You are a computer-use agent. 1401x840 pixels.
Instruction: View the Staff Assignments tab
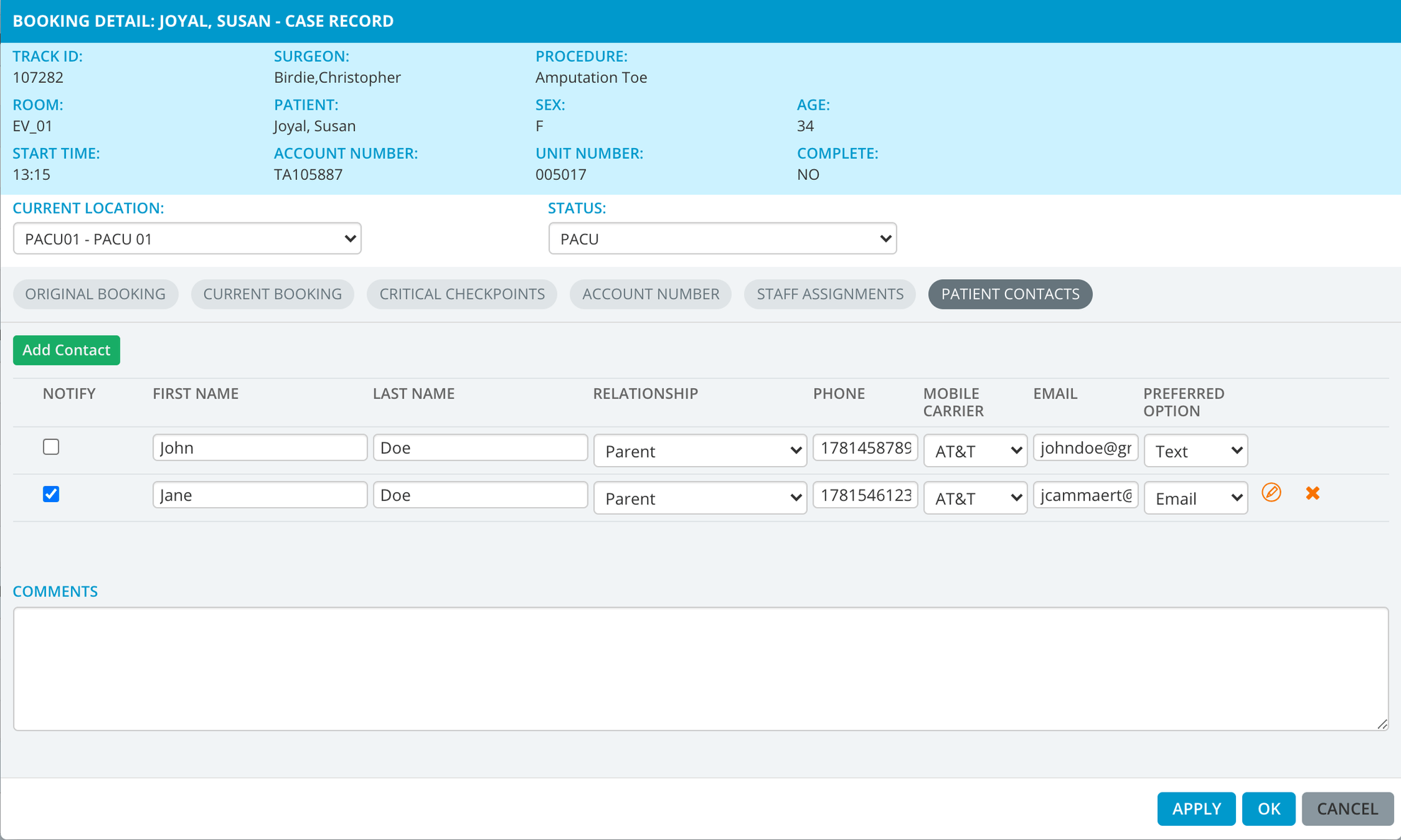click(x=830, y=294)
